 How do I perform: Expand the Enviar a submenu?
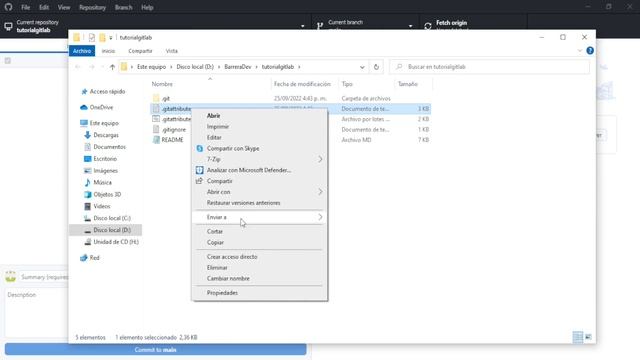(x=260, y=217)
